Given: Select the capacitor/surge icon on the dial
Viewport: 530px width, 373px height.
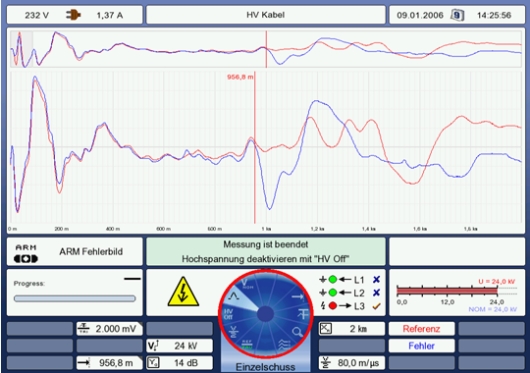Looking at the screenshot, I should 303,314.
